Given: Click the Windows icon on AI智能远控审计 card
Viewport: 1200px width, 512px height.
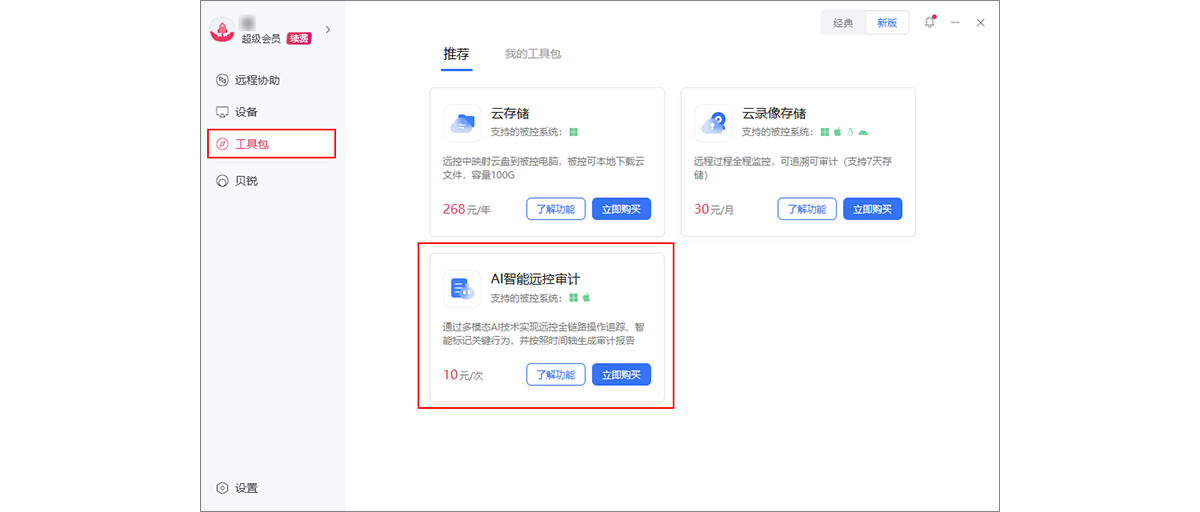Looking at the screenshot, I should pos(574,297).
